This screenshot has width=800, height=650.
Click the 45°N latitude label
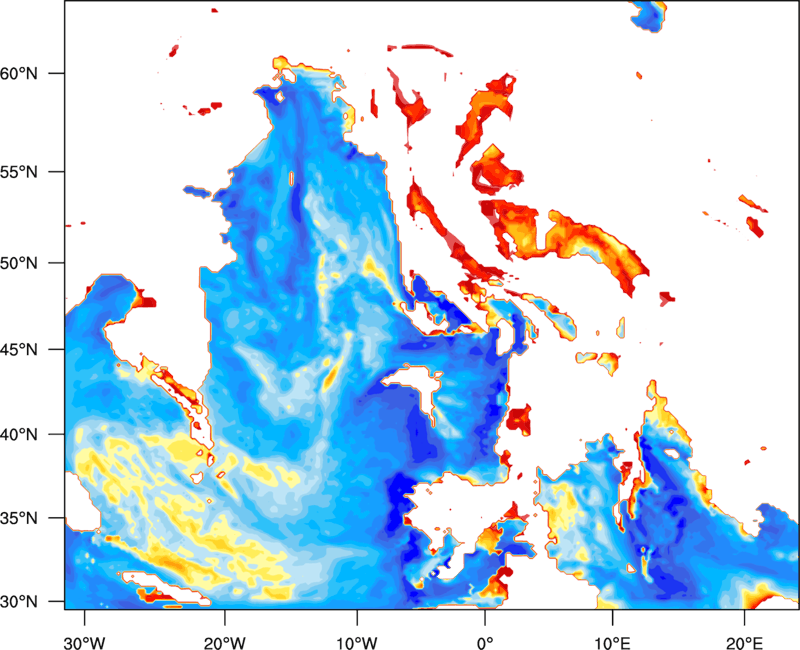(19, 349)
